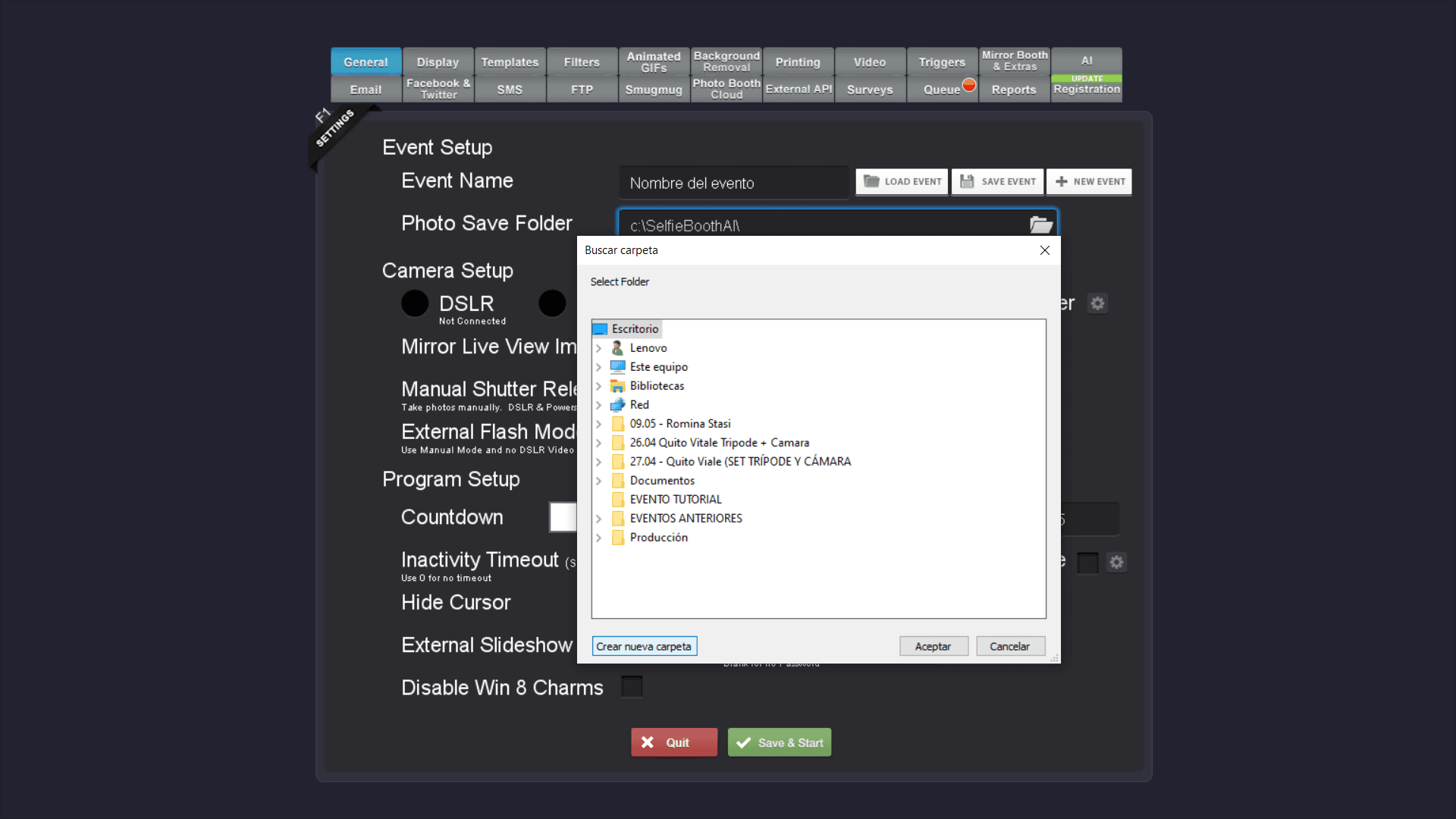Image resolution: width=1456 pixels, height=819 pixels.
Task: Expand the Este equipo tree node
Action: (x=598, y=367)
